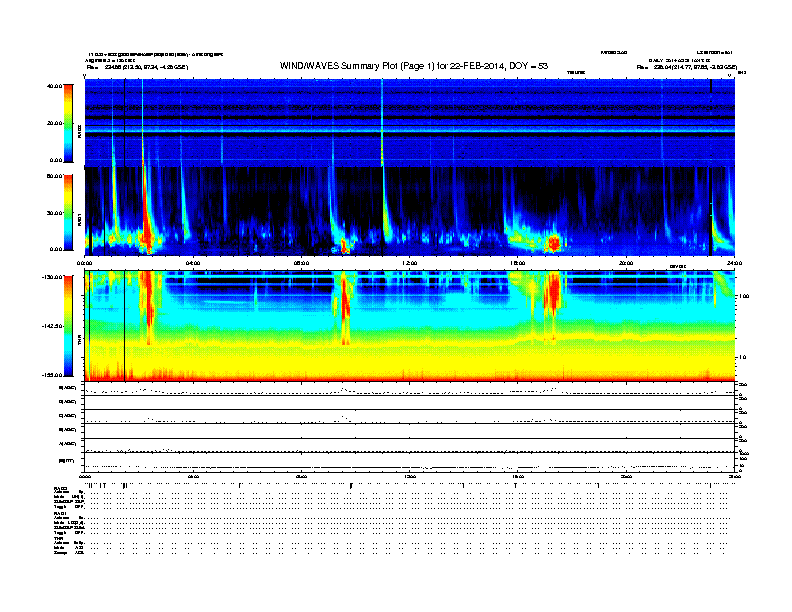
Task: Click the RAD2 status section header
Action: click(60, 488)
